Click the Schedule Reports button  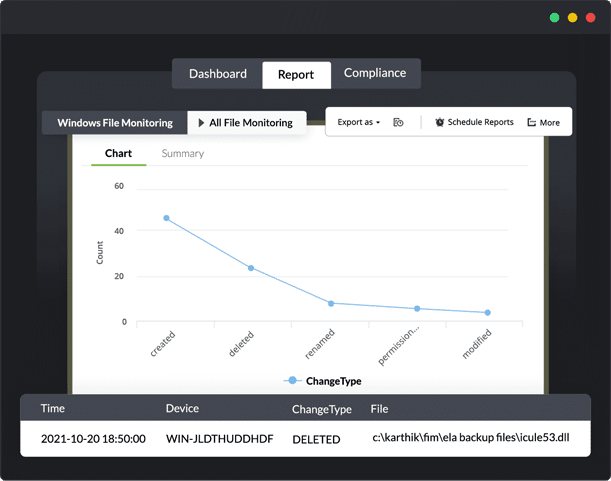click(x=474, y=122)
